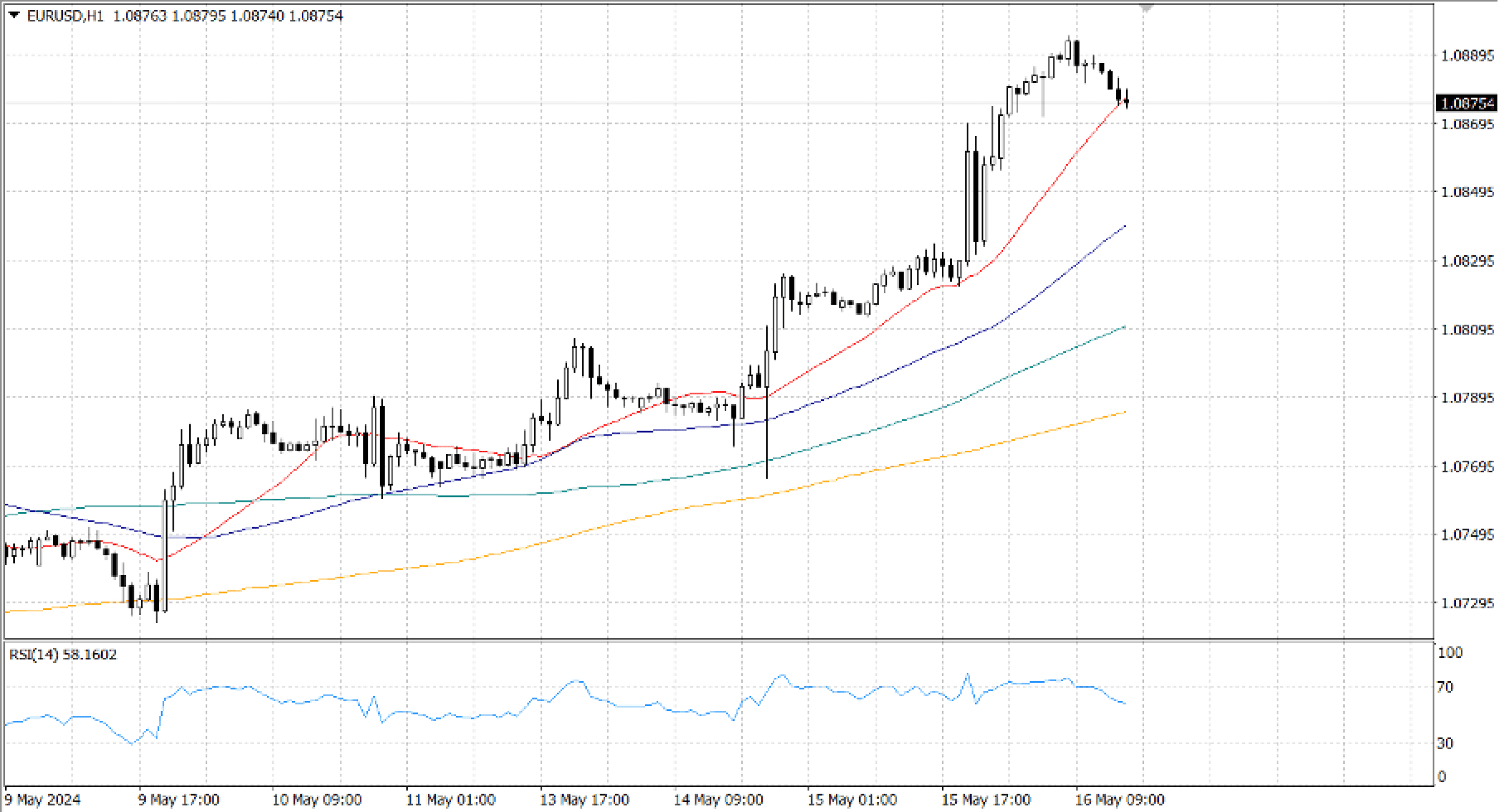Click the 1.08895 price axis label
The width and height of the screenshot is (1499, 812).
[x=1467, y=56]
